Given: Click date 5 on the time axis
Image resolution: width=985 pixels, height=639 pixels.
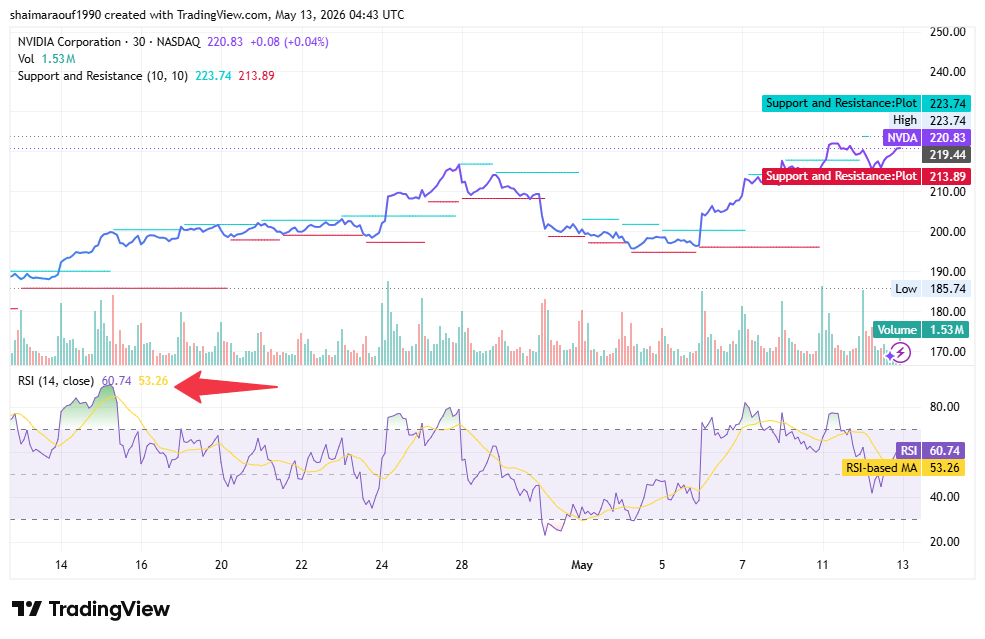Looking at the screenshot, I should point(662,565).
